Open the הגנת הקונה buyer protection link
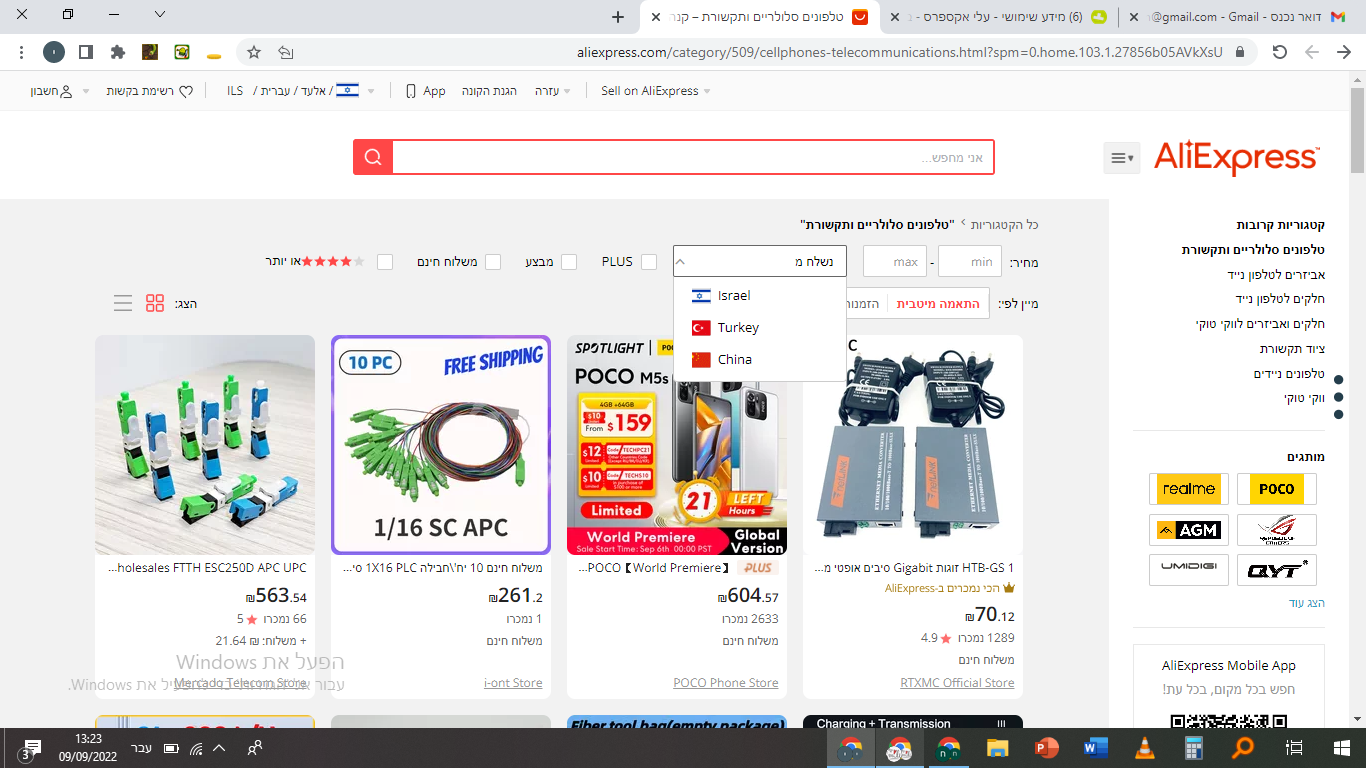The image size is (1366, 768). [489, 91]
